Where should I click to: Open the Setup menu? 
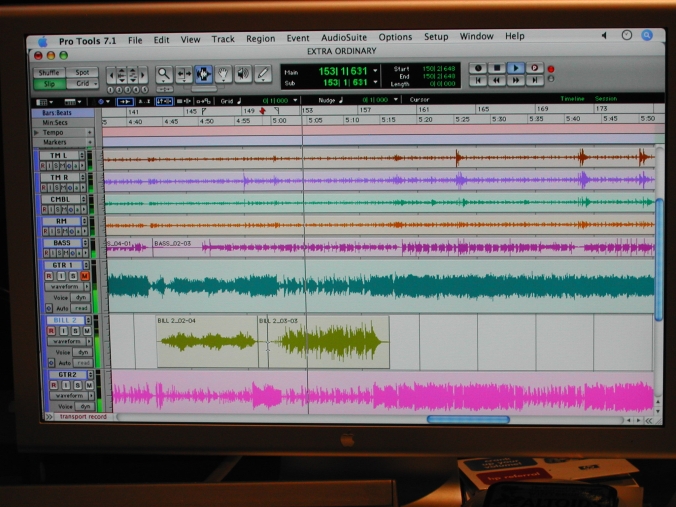coord(436,37)
